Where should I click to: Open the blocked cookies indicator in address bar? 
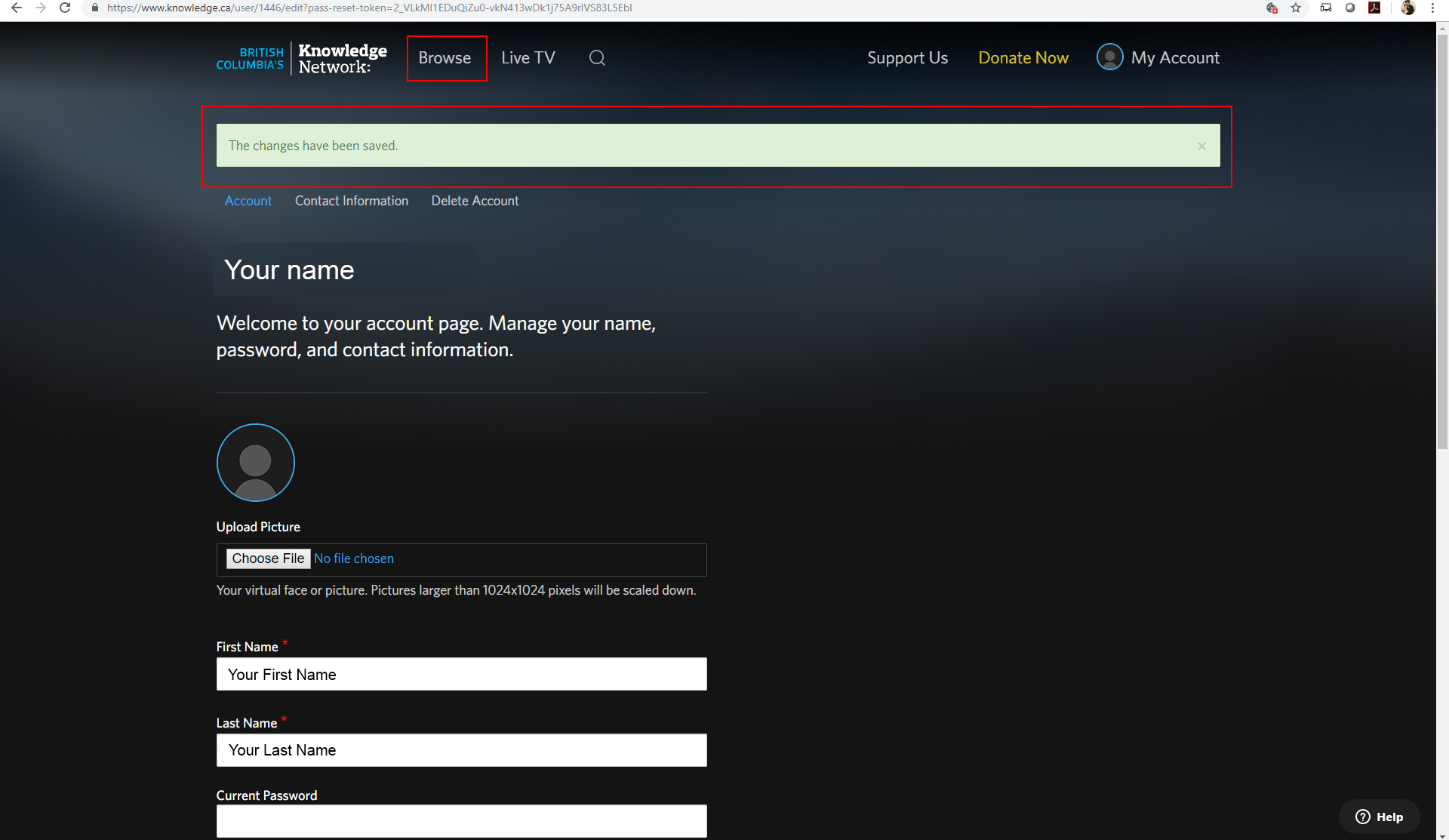[x=1272, y=8]
